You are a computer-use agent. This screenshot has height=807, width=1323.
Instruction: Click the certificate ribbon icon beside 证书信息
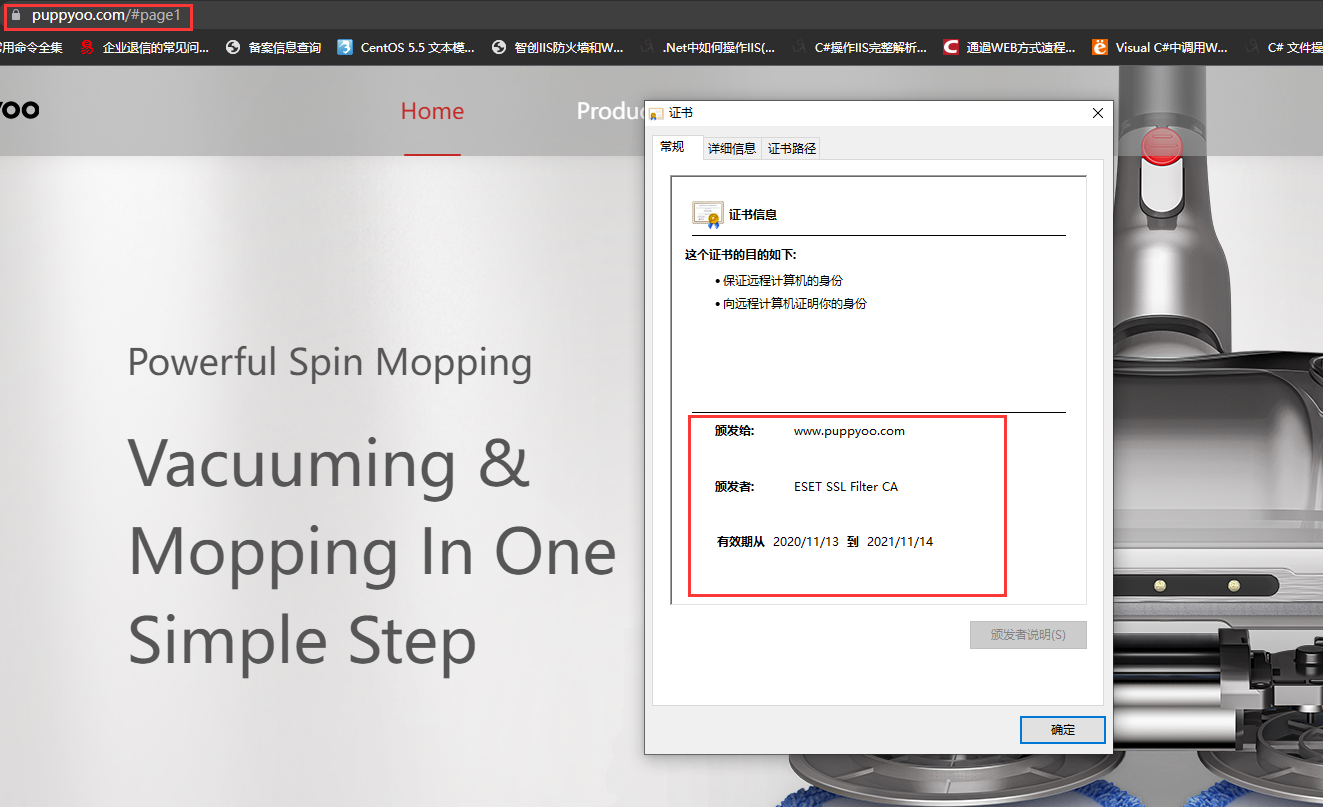(x=707, y=214)
